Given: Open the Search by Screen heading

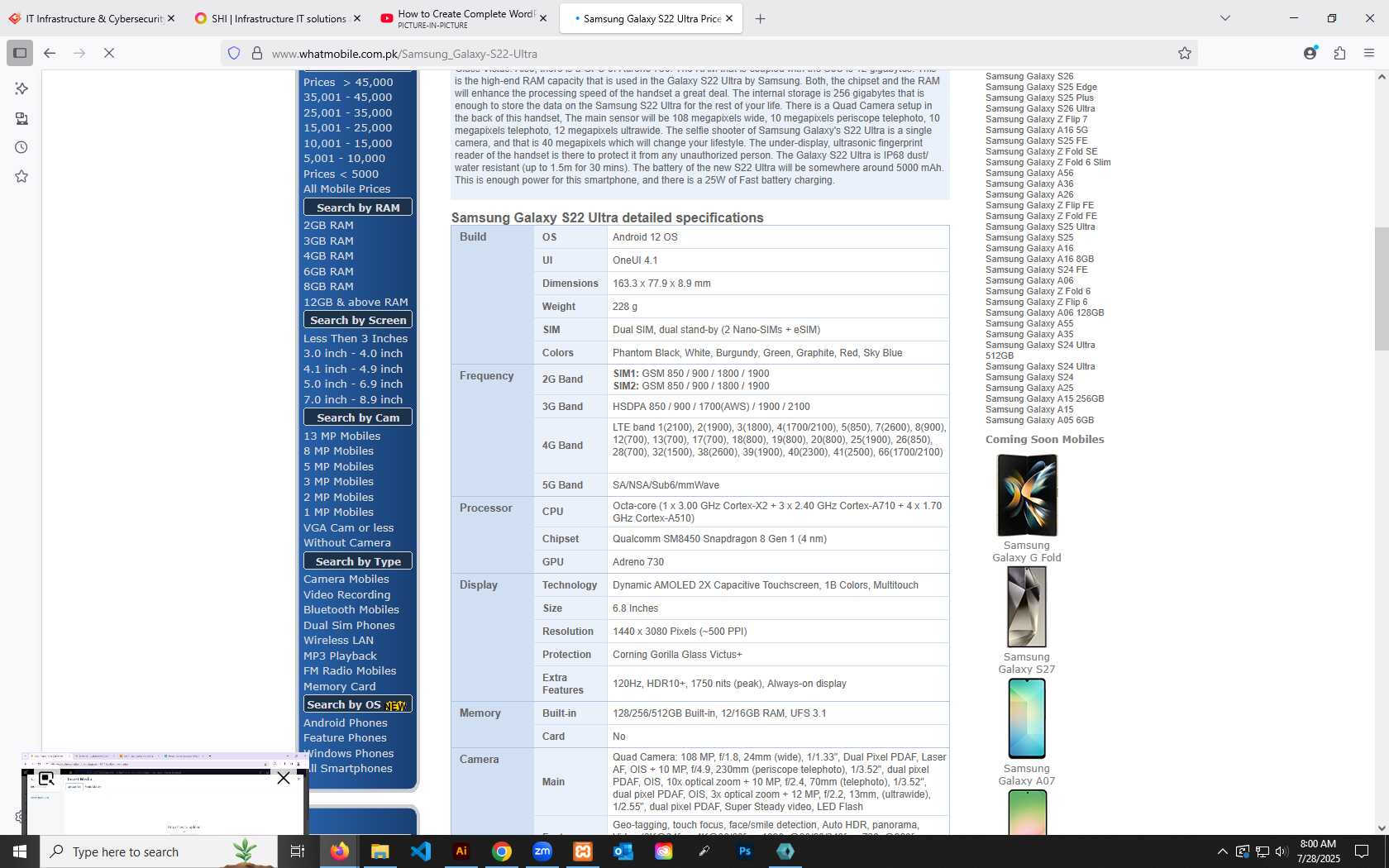Looking at the screenshot, I should 358,320.
